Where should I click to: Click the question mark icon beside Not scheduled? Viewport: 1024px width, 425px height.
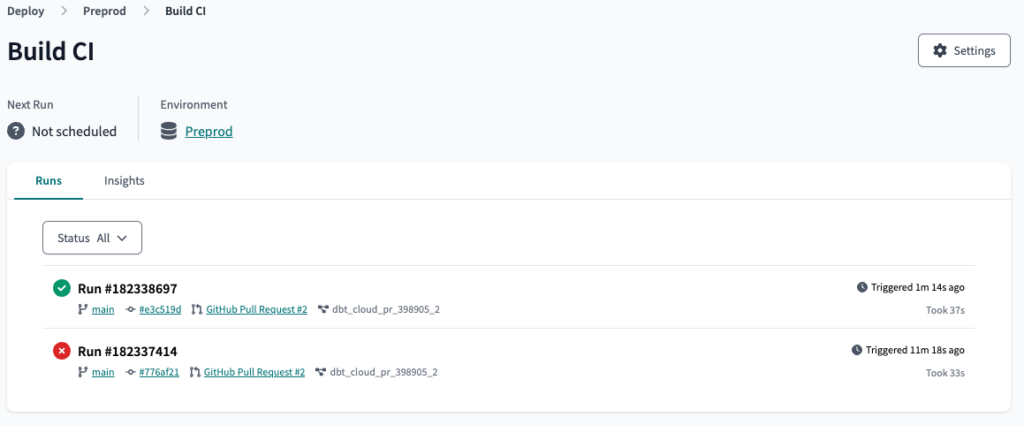click(x=16, y=131)
